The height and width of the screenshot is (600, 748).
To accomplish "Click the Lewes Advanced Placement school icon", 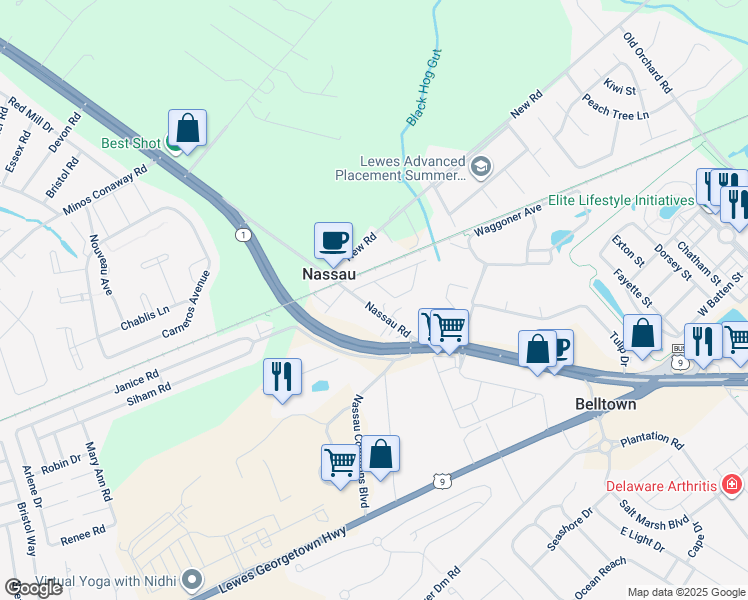I will pos(481,167).
